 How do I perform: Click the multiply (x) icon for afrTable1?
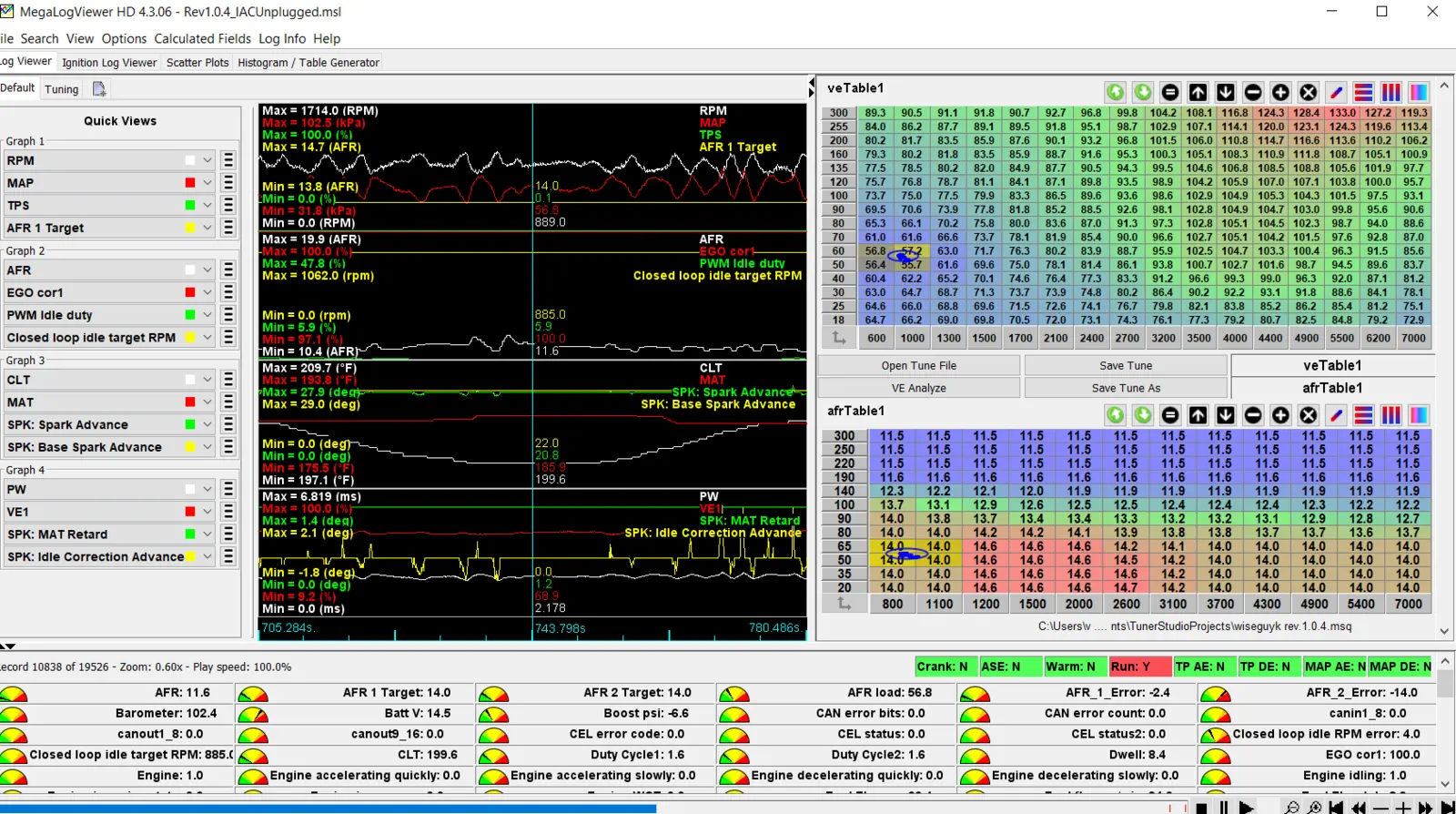coord(1309,415)
